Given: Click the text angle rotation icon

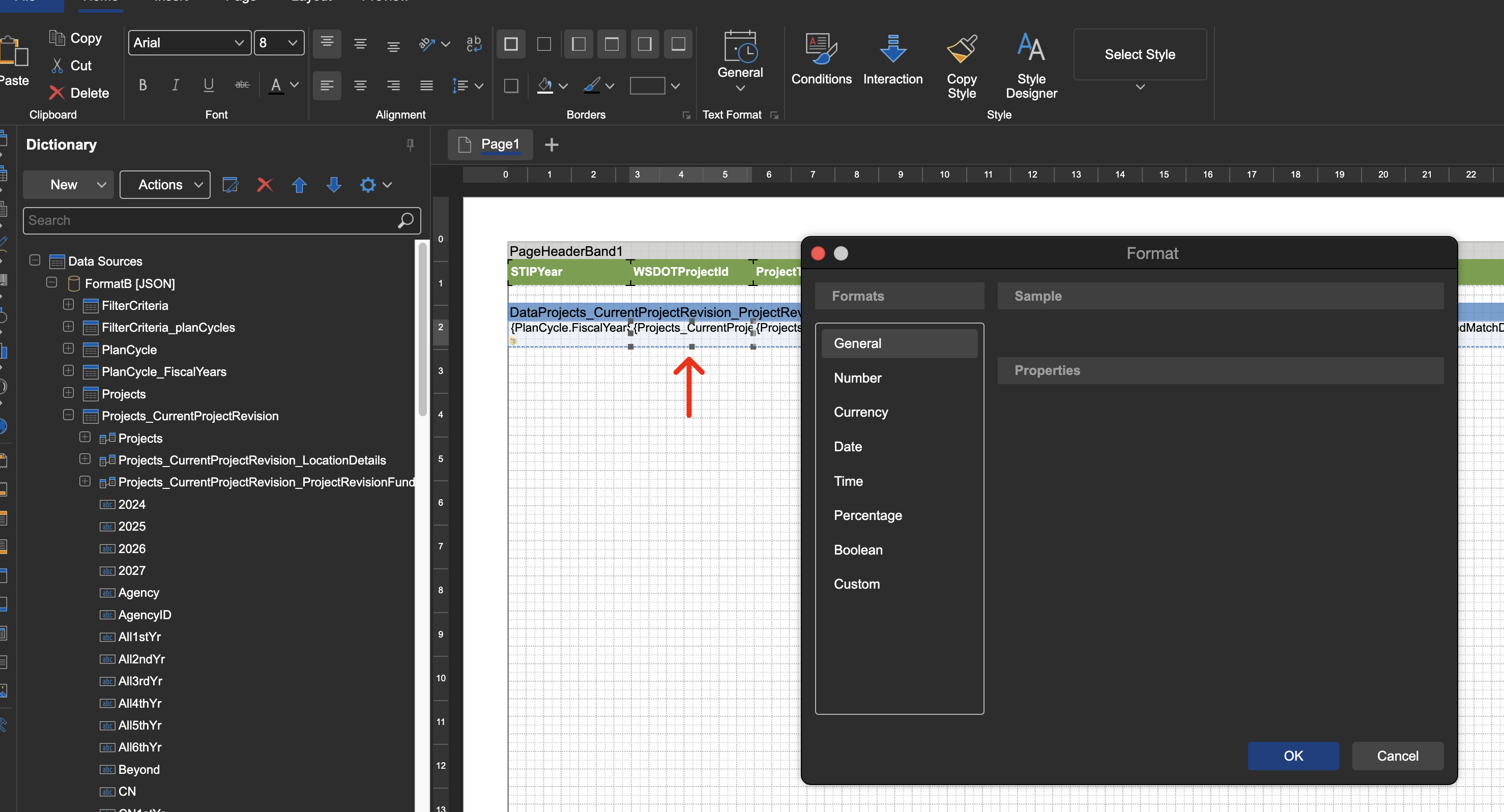Looking at the screenshot, I should pyautogui.click(x=427, y=43).
